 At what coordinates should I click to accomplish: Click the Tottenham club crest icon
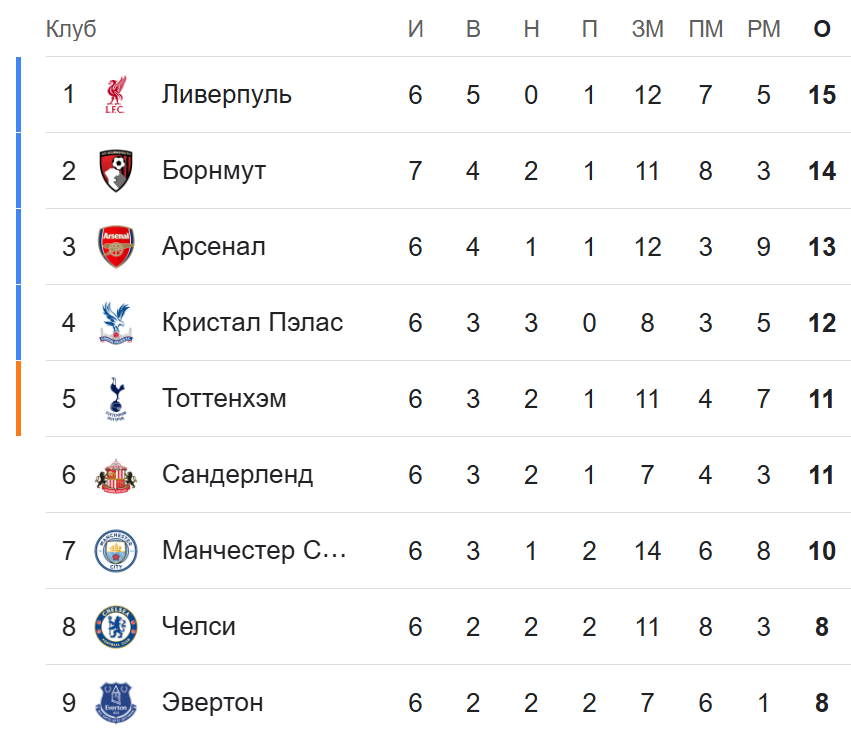(x=115, y=399)
